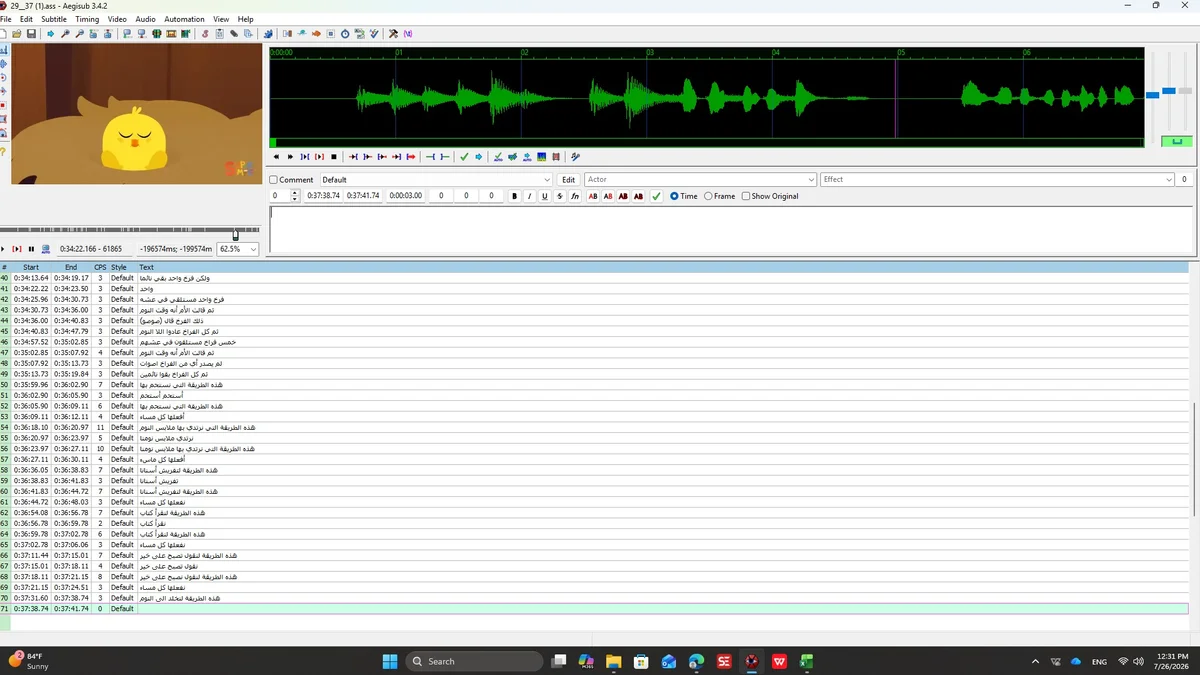Toggle Italic formatting button
This screenshot has width=1200, height=675.
pyautogui.click(x=530, y=196)
